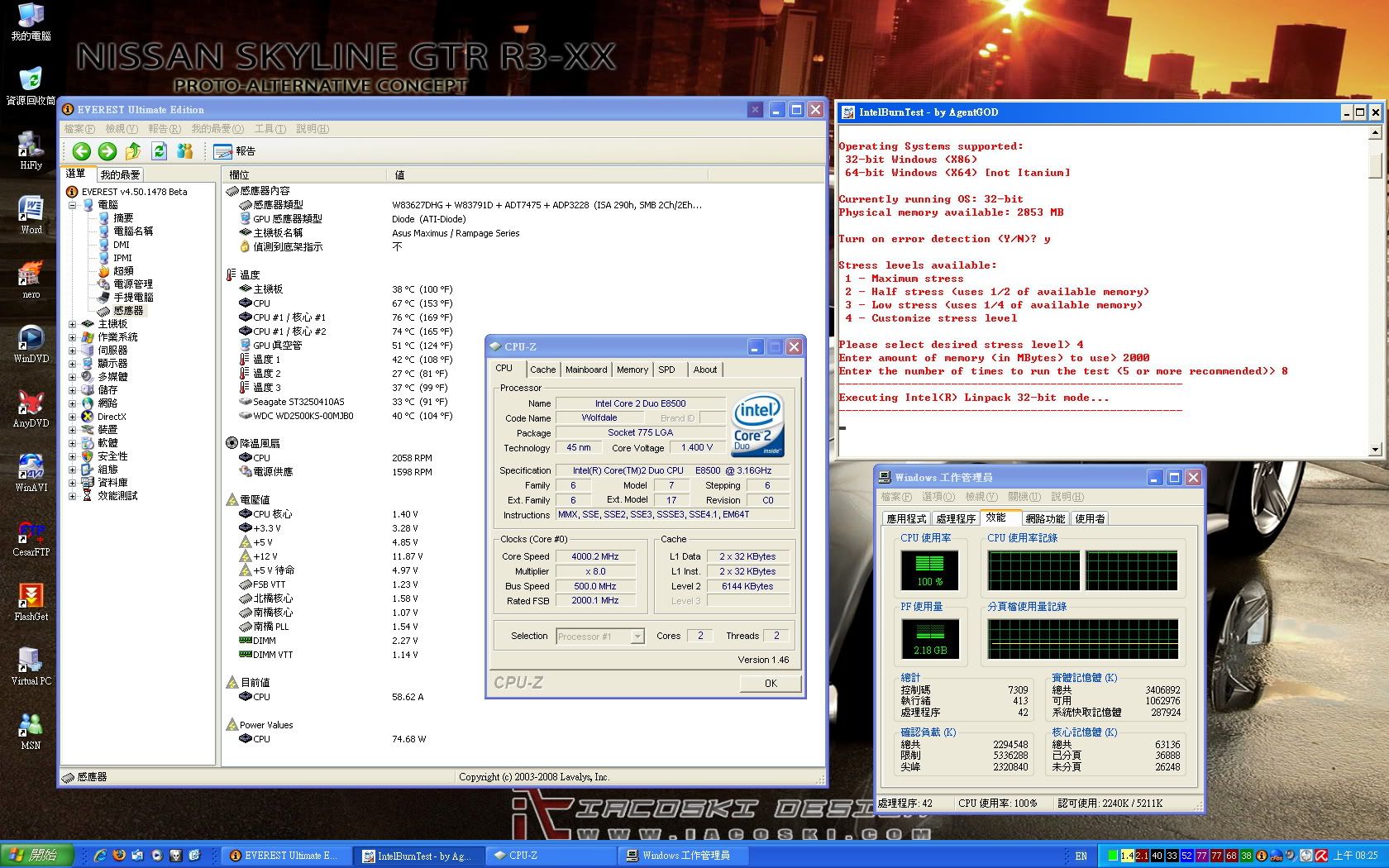Collapse the 電腦 tree node

(x=73, y=205)
